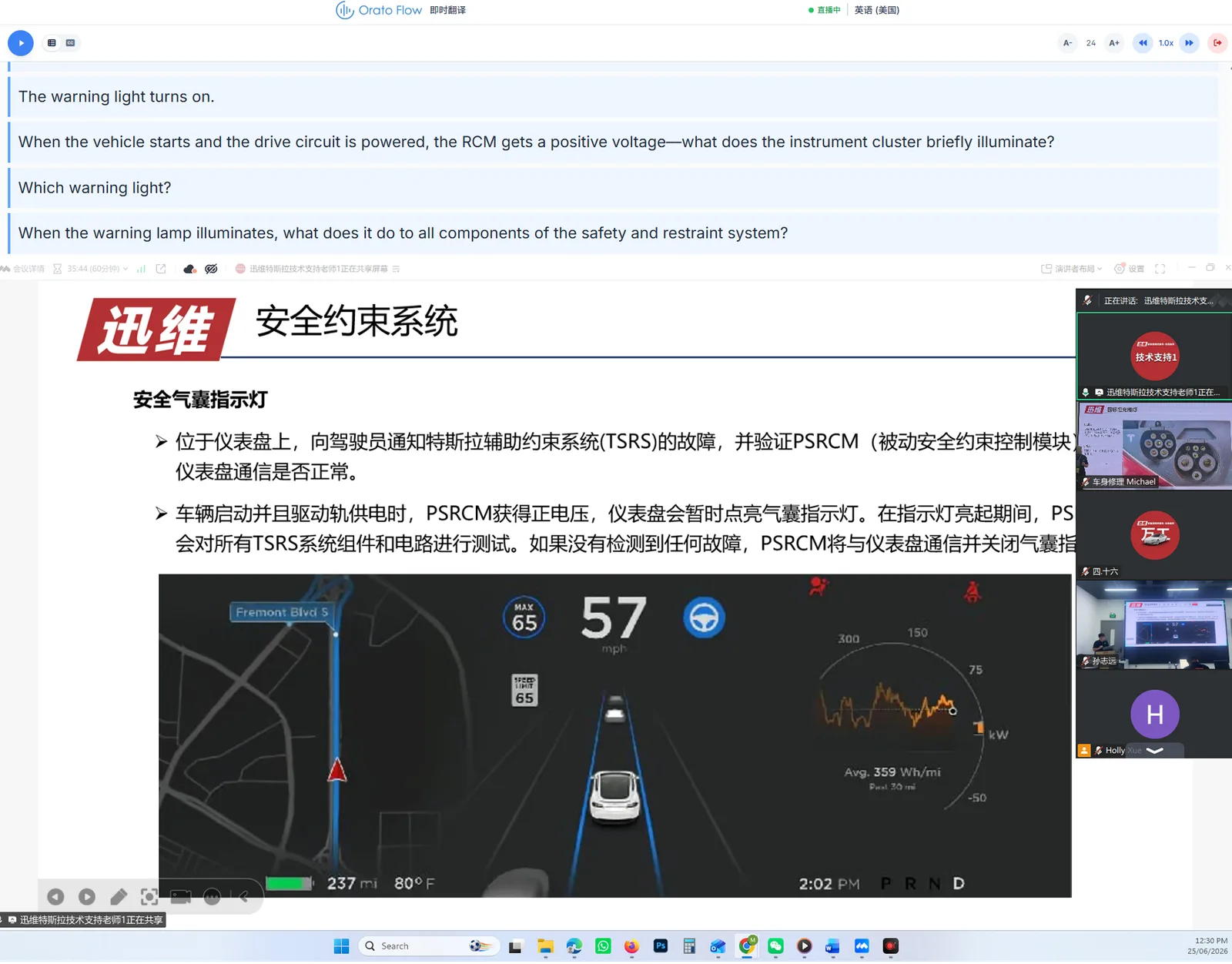Open Photoshop from the taskbar

click(661, 946)
